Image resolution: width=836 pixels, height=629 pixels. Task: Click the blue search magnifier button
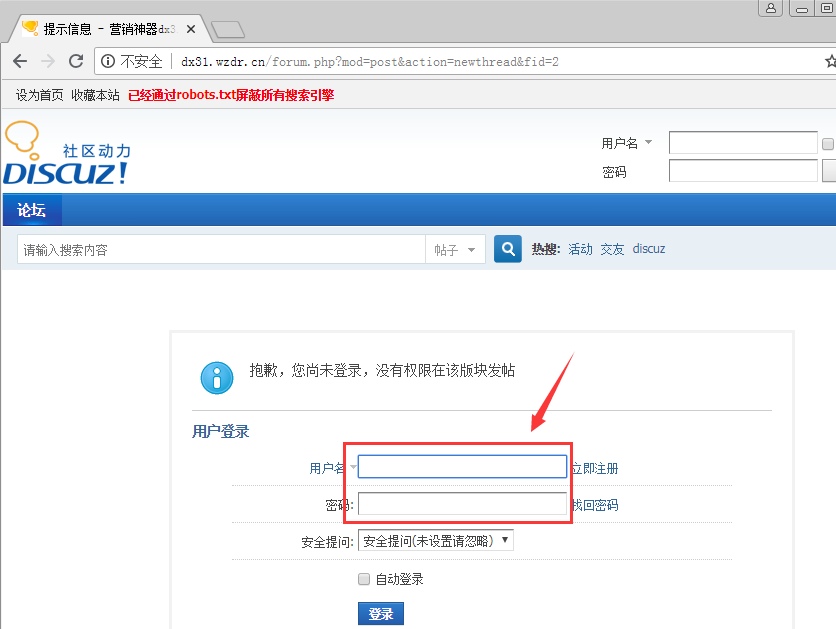(x=508, y=249)
